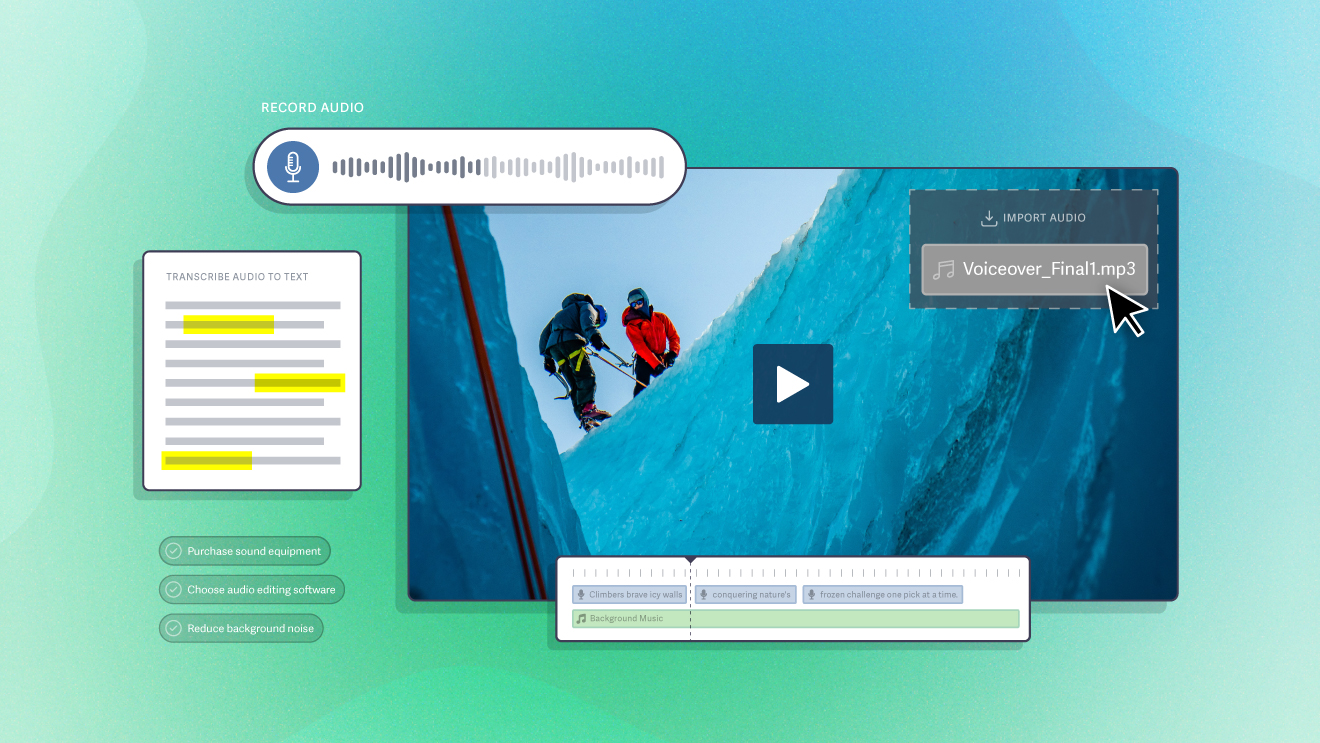1320x743 pixels.
Task: Click the microphone record icon
Action: (x=292, y=167)
